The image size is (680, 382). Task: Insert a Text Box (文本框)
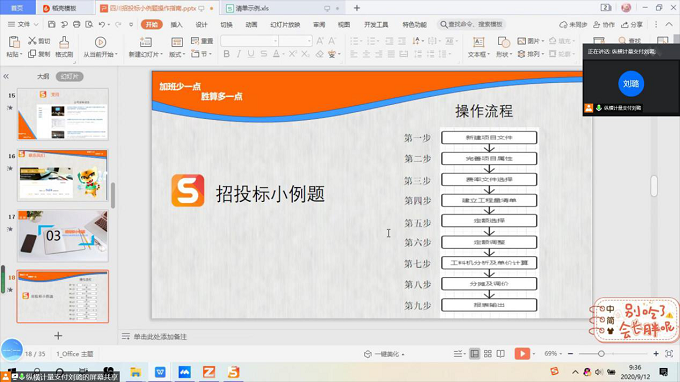pos(478,47)
